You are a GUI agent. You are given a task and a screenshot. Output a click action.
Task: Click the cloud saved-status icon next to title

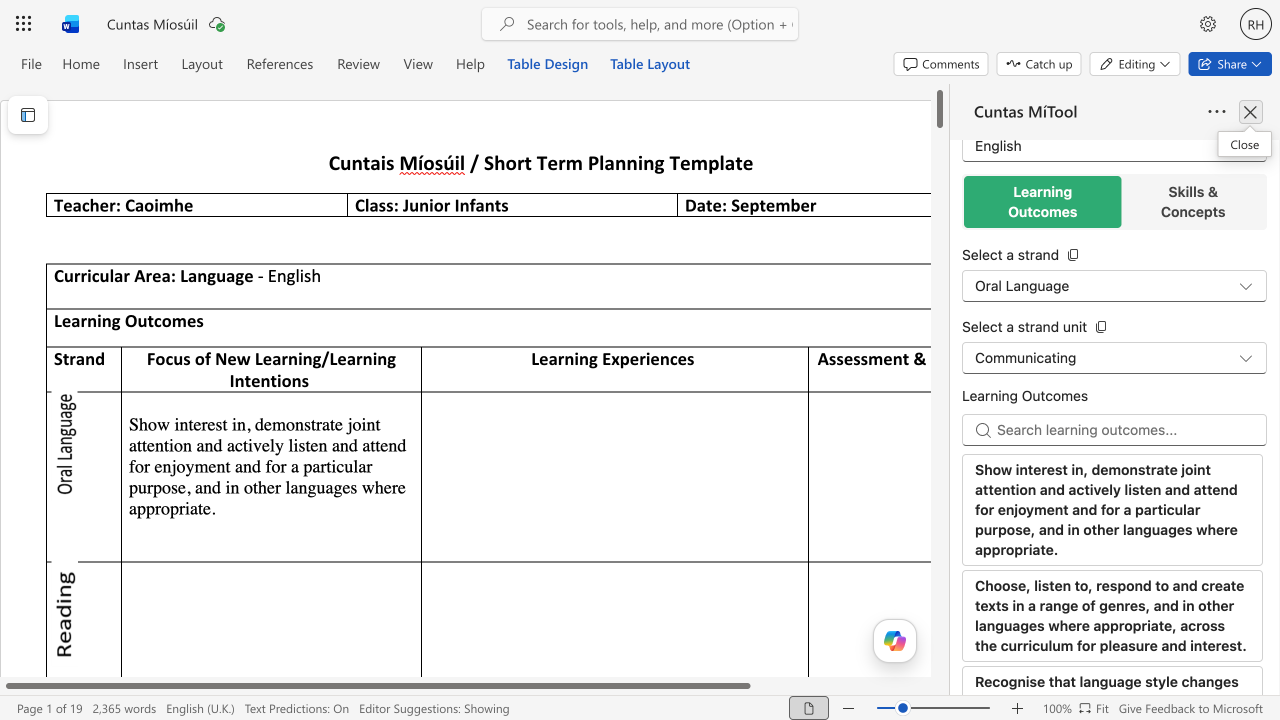click(x=217, y=24)
